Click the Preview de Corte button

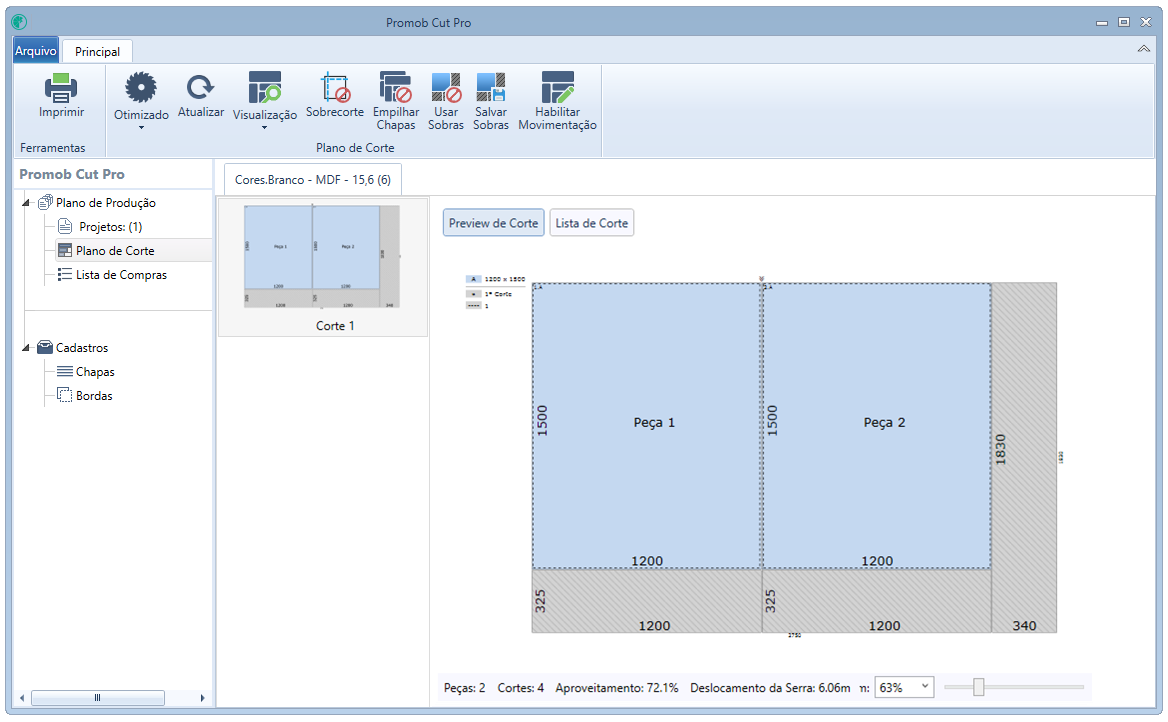coord(493,223)
